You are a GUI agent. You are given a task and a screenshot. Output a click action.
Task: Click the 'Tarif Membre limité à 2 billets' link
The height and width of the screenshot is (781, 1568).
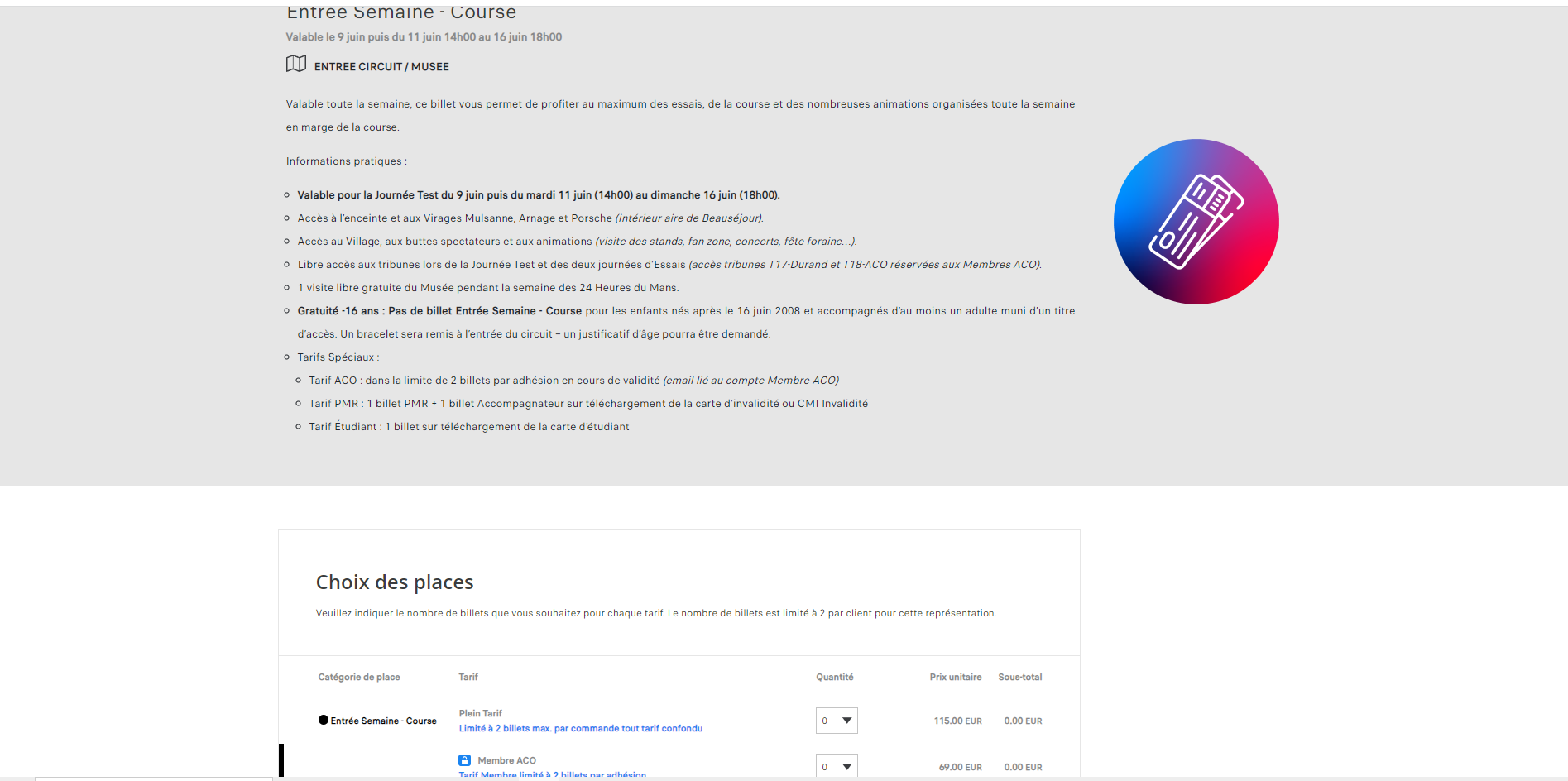[553, 775]
